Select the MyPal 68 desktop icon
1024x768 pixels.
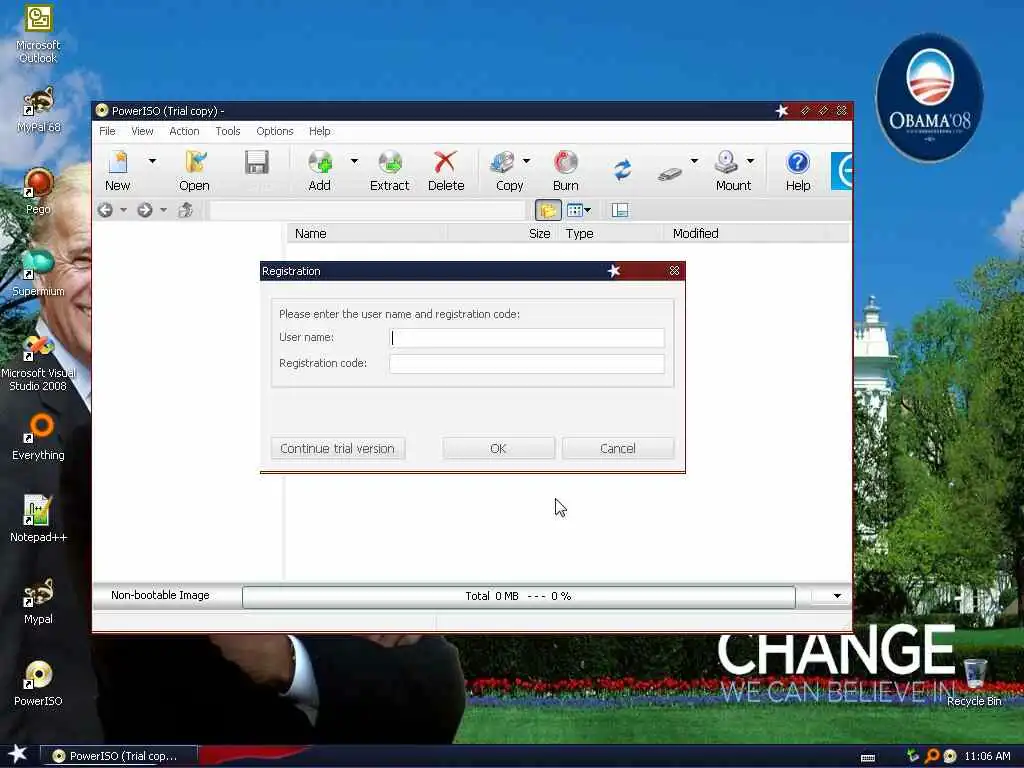(39, 110)
